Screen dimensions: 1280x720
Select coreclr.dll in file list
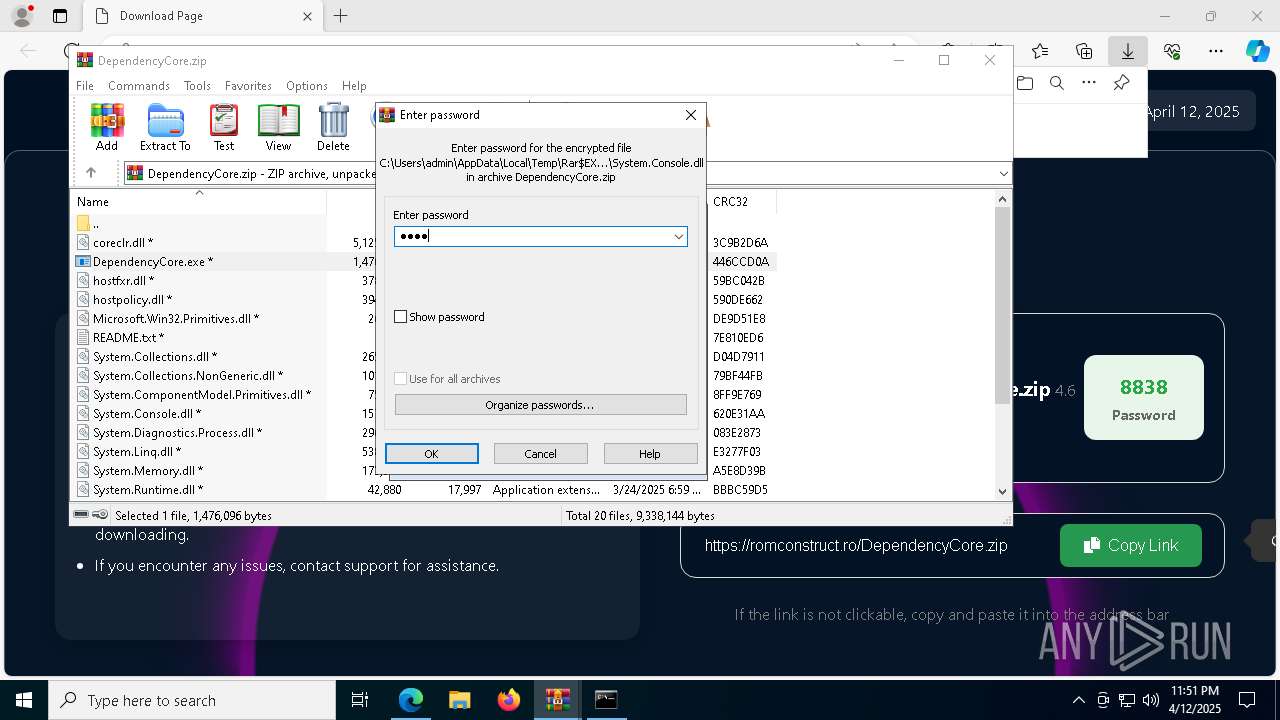[122, 243]
